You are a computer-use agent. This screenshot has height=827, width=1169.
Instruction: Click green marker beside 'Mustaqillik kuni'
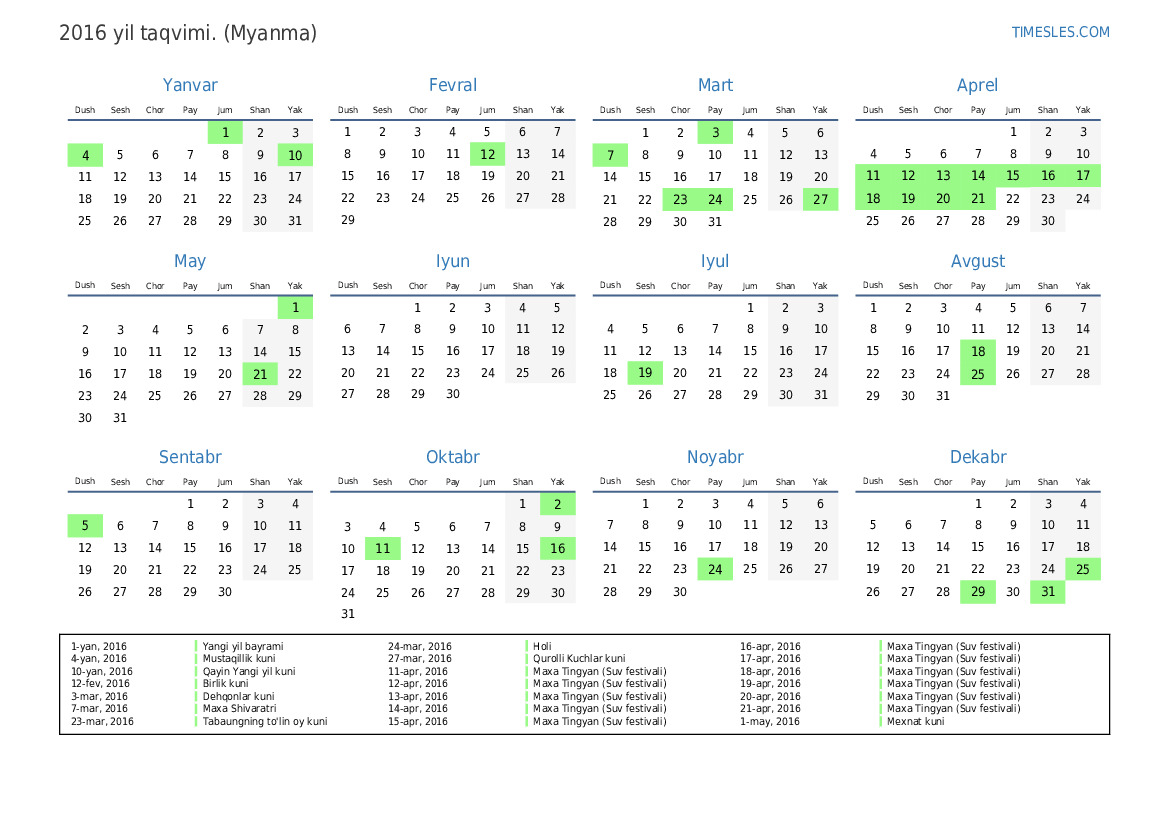pyautogui.click(x=196, y=659)
